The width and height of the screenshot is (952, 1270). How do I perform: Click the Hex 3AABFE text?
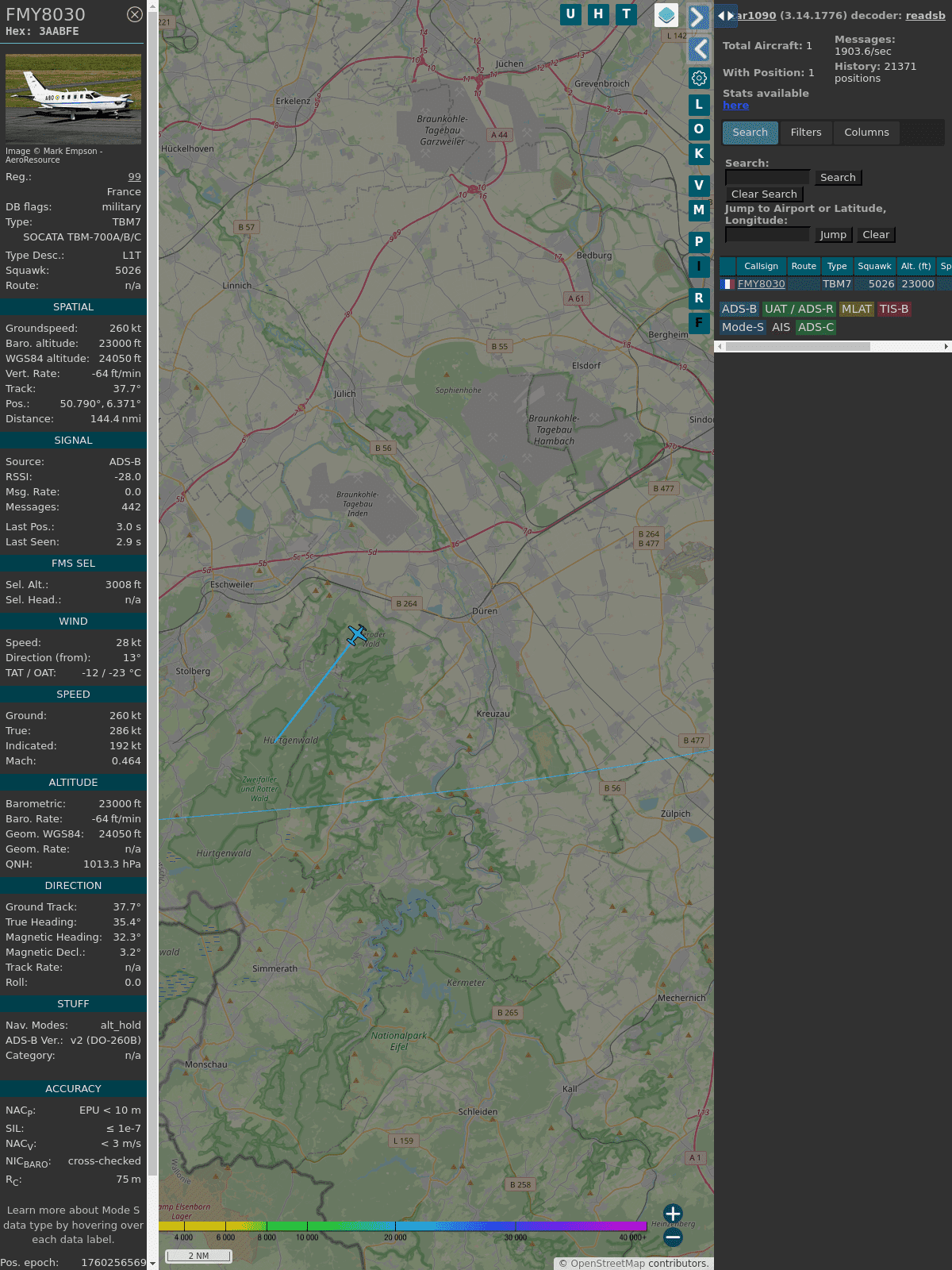tap(42, 32)
